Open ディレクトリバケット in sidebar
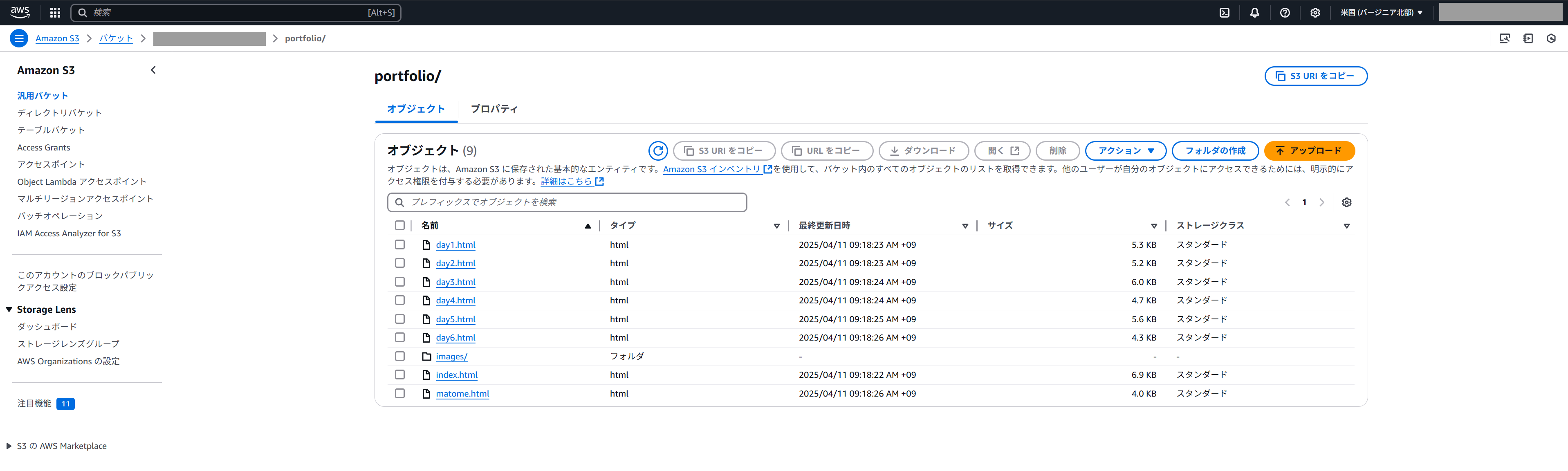The image size is (1568, 471). coord(59,112)
